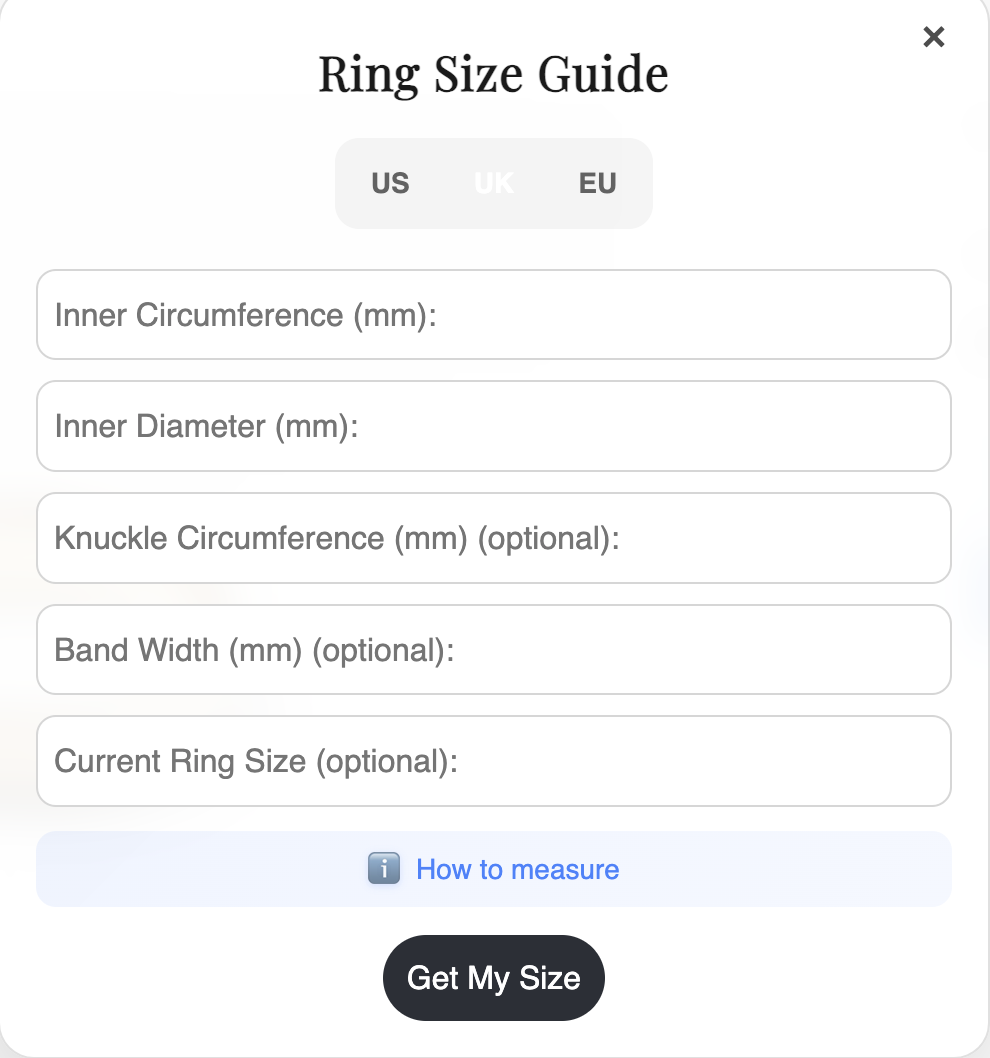Click the How to measure highlighted banner
The width and height of the screenshot is (990, 1058).
(493, 869)
